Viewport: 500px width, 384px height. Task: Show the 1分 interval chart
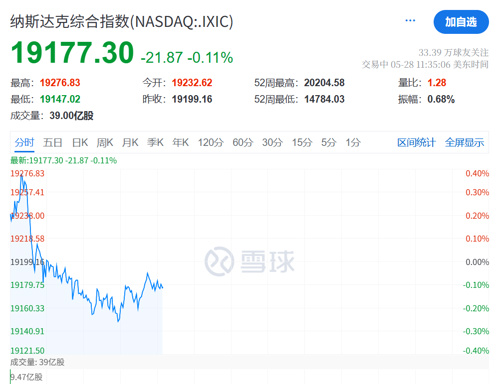click(353, 143)
